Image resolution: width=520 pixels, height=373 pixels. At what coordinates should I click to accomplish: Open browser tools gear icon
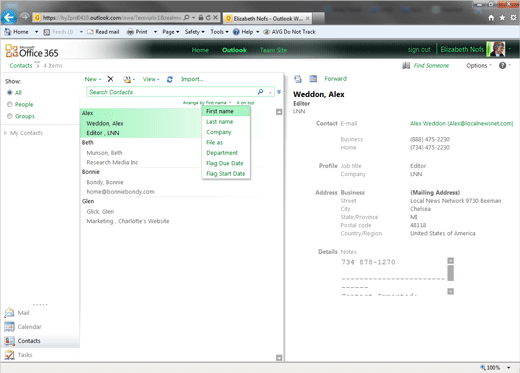point(513,18)
